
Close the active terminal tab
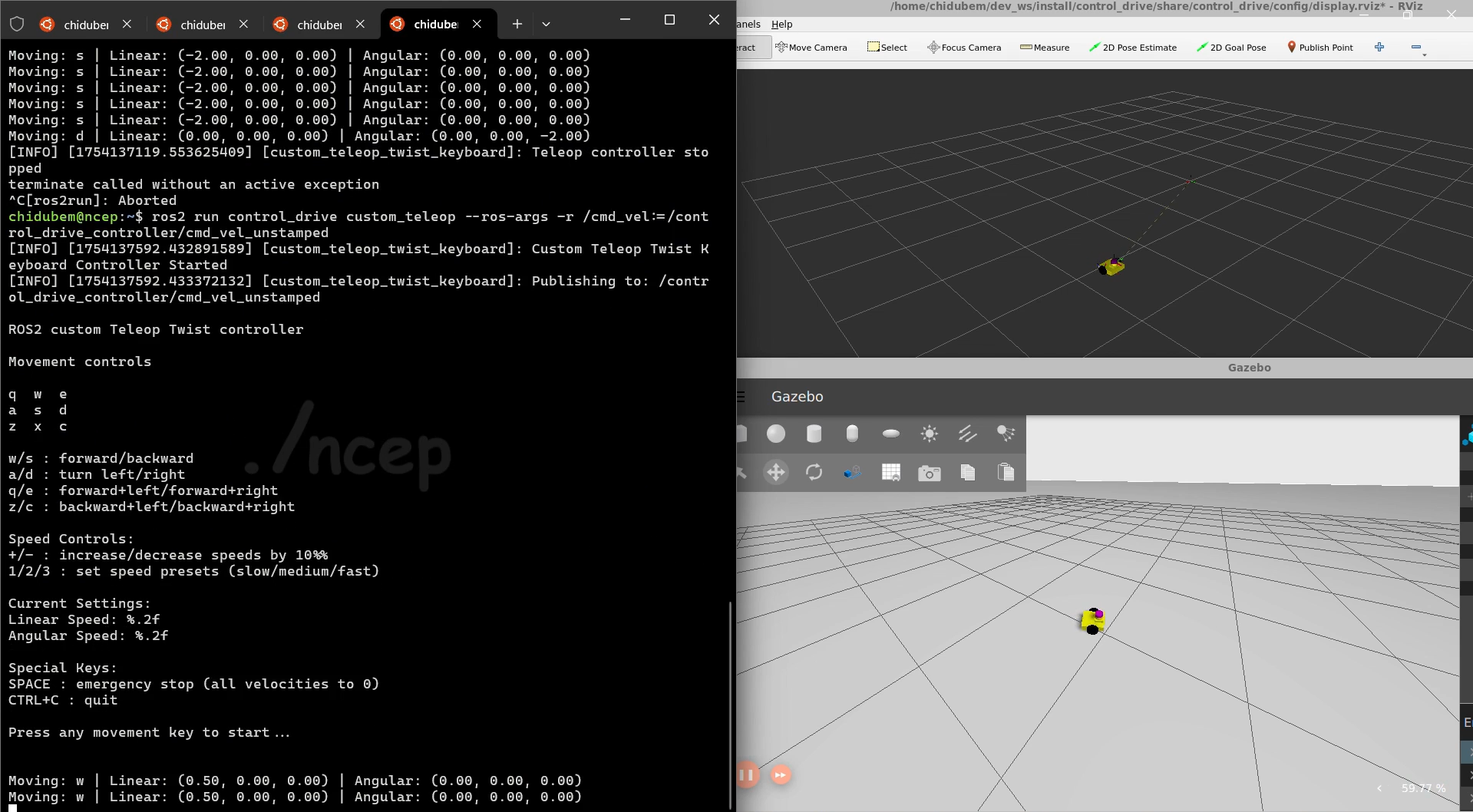[477, 24]
